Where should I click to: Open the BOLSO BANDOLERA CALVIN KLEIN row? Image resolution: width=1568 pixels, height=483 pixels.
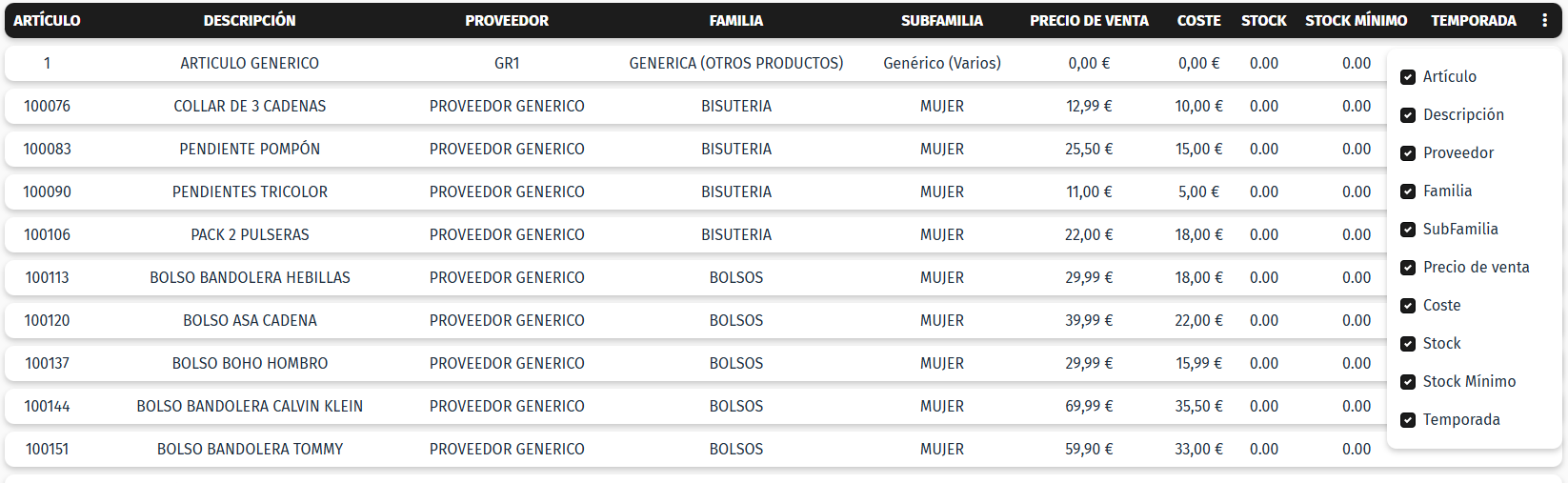pyautogui.click(x=250, y=406)
